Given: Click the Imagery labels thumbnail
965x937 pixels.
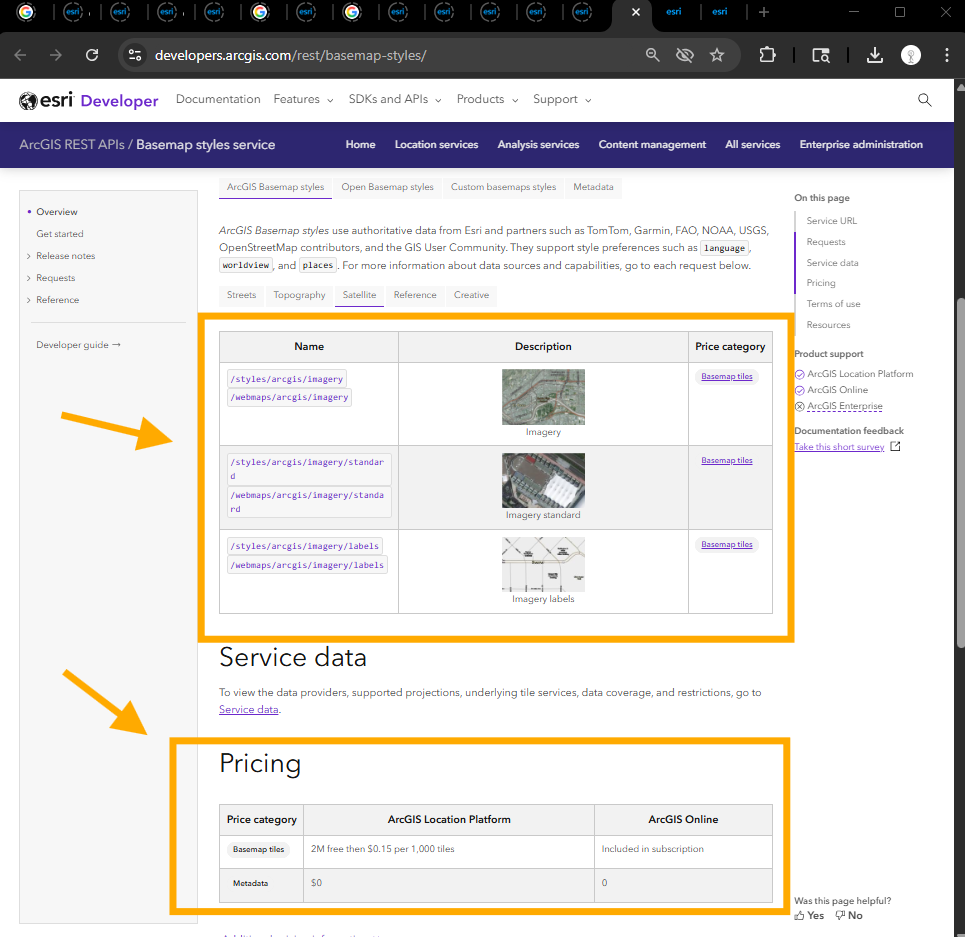Looking at the screenshot, I should click(x=543, y=565).
